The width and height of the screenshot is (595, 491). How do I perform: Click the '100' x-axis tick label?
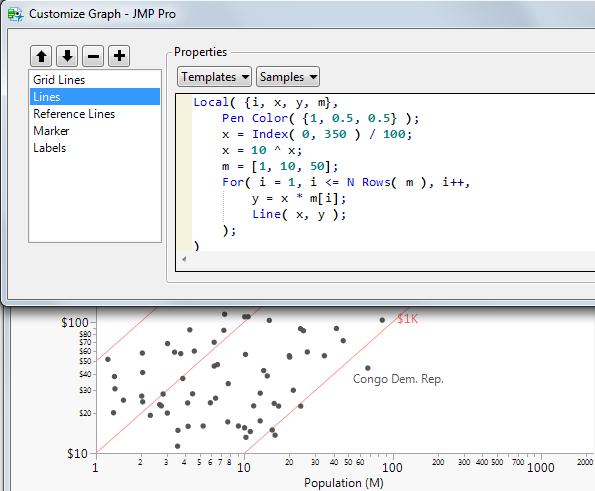(x=392, y=468)
